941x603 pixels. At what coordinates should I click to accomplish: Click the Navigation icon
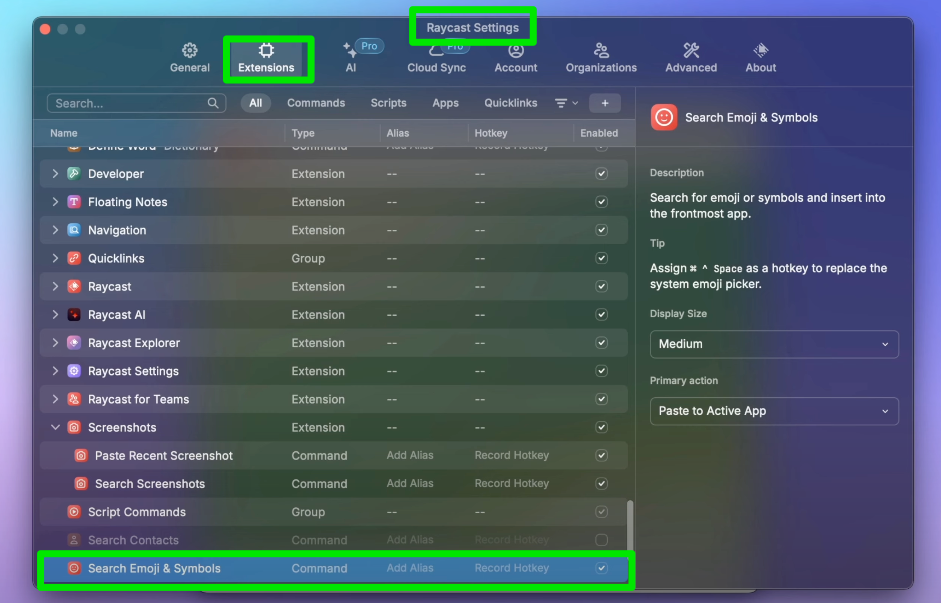(74, 230)
